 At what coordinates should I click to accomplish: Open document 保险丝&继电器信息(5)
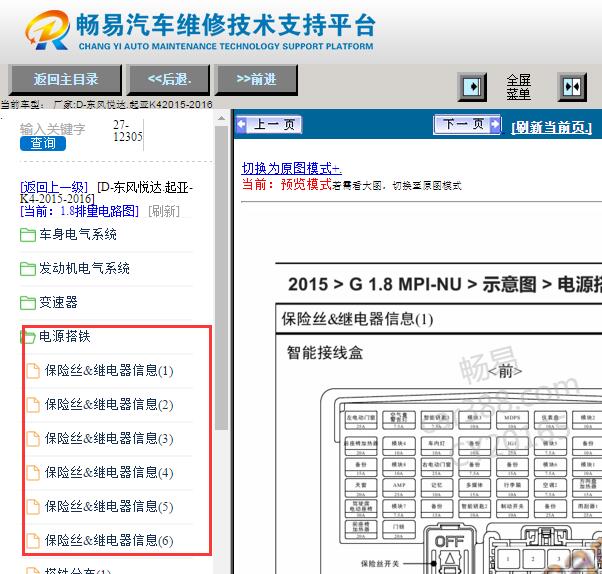(x=109, y=506)
